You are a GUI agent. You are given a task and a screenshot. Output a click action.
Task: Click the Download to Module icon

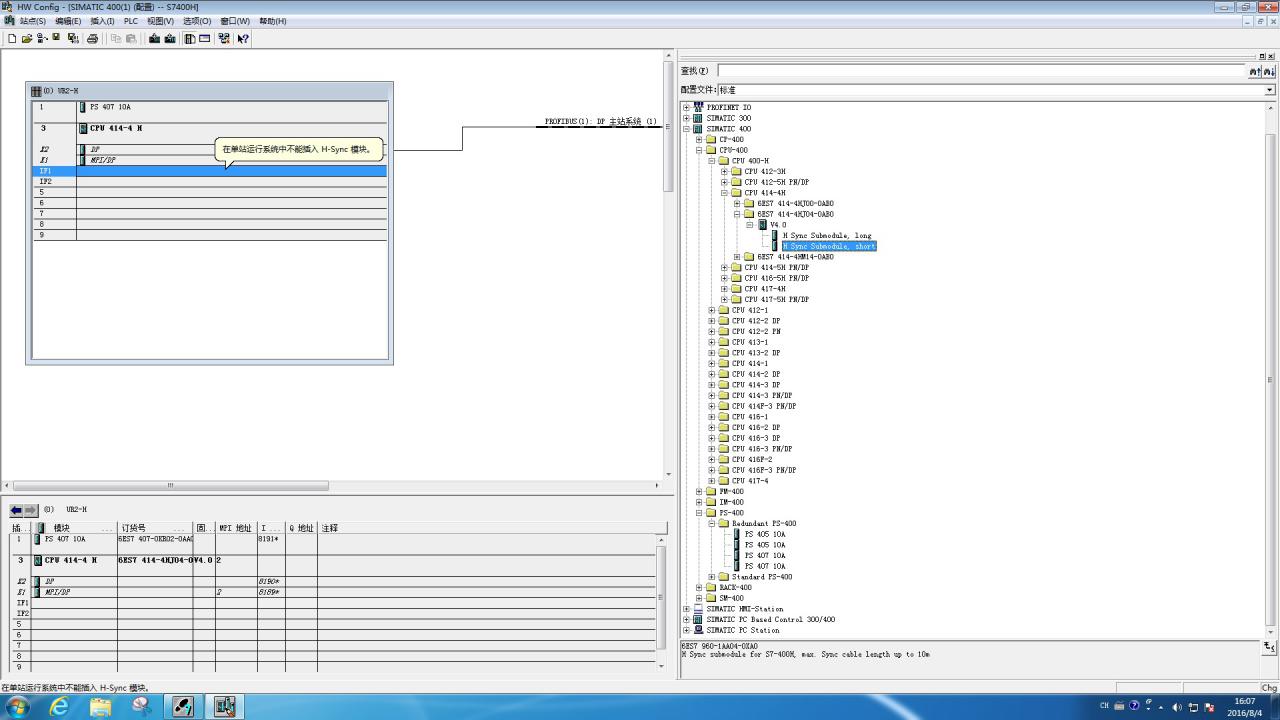(x=154, y=39)
